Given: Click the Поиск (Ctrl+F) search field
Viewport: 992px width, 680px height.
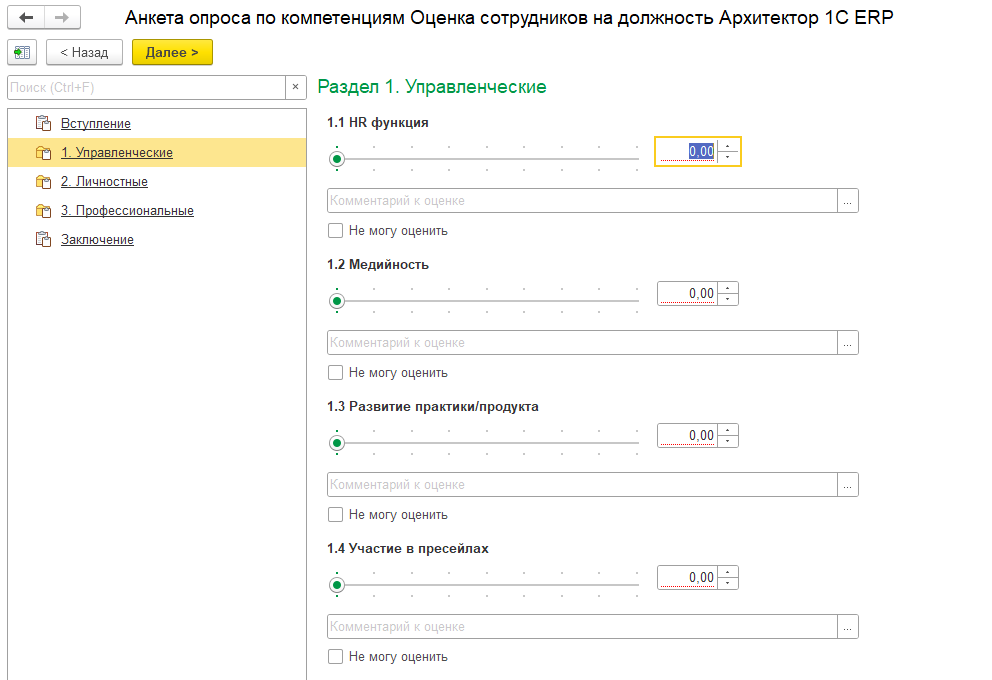Looking at the screenshot, I should point(145,88).
